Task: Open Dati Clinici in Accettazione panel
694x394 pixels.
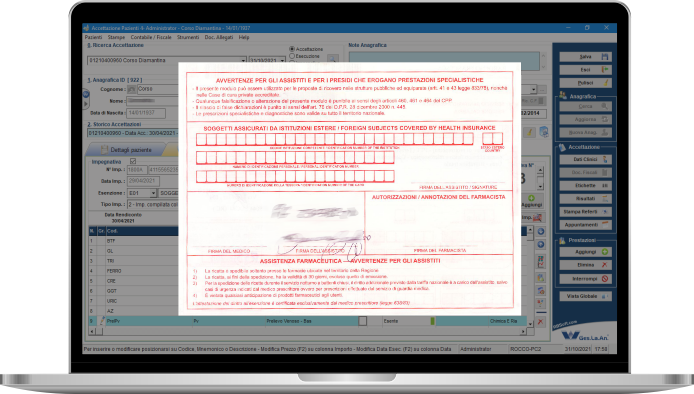Action: coord(586,159)
